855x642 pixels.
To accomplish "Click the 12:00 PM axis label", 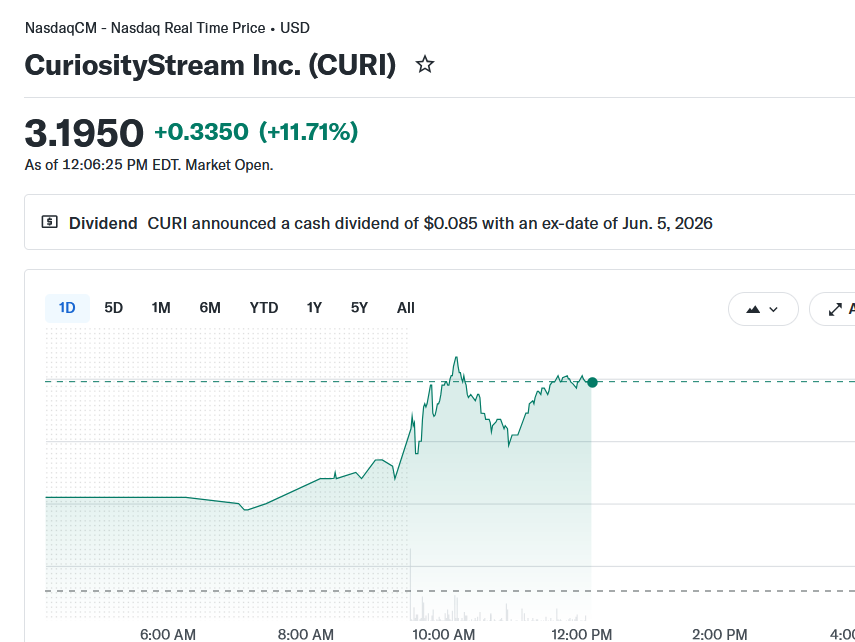I will pyautogui.click(x=581, y=634).
